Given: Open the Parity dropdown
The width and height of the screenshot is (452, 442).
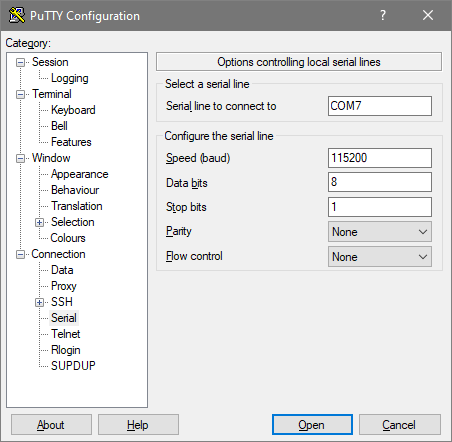Looking at the screenshot, I should (380, 232).
